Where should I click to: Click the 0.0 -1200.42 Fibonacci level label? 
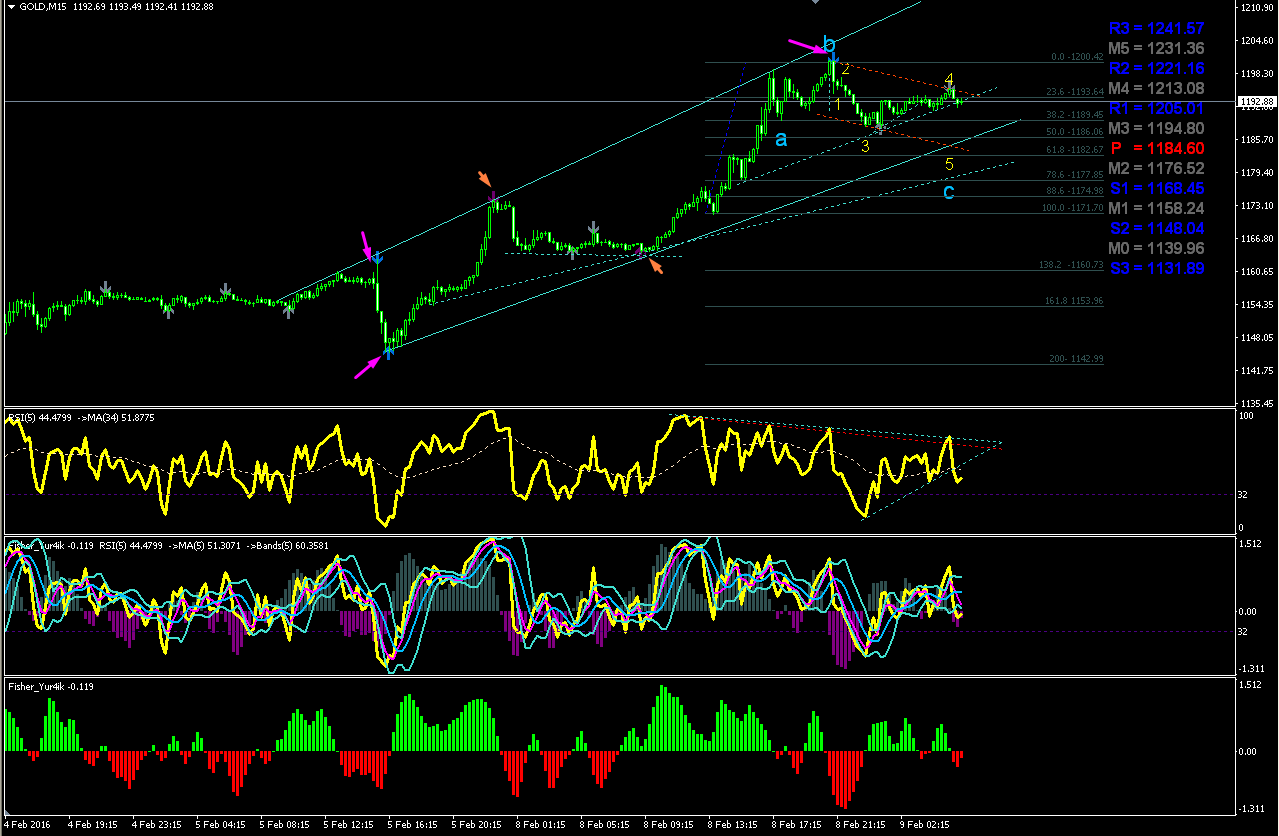click(x=1077, y=57)
